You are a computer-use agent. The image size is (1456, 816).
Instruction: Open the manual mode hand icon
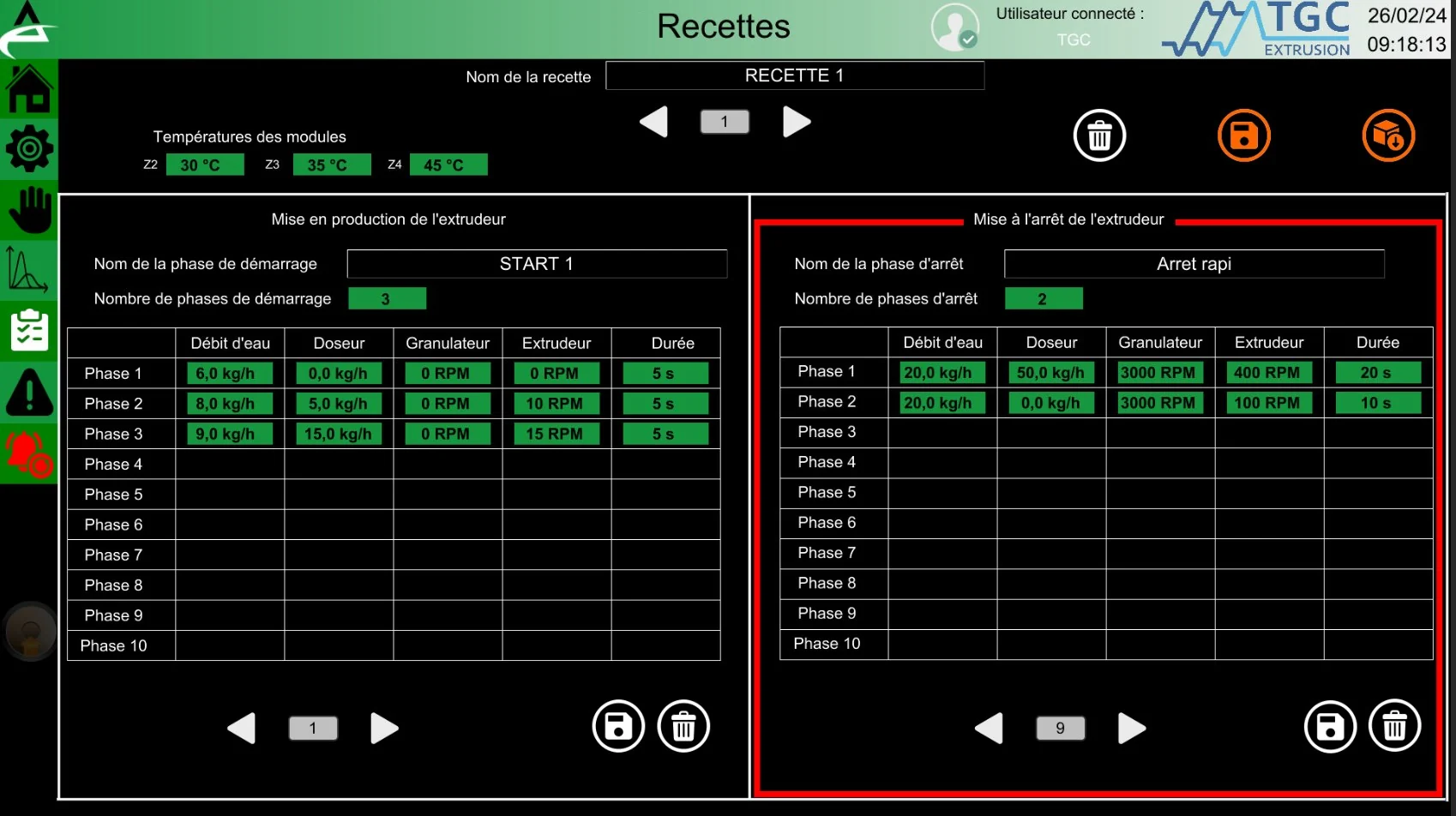click(29, 209)
